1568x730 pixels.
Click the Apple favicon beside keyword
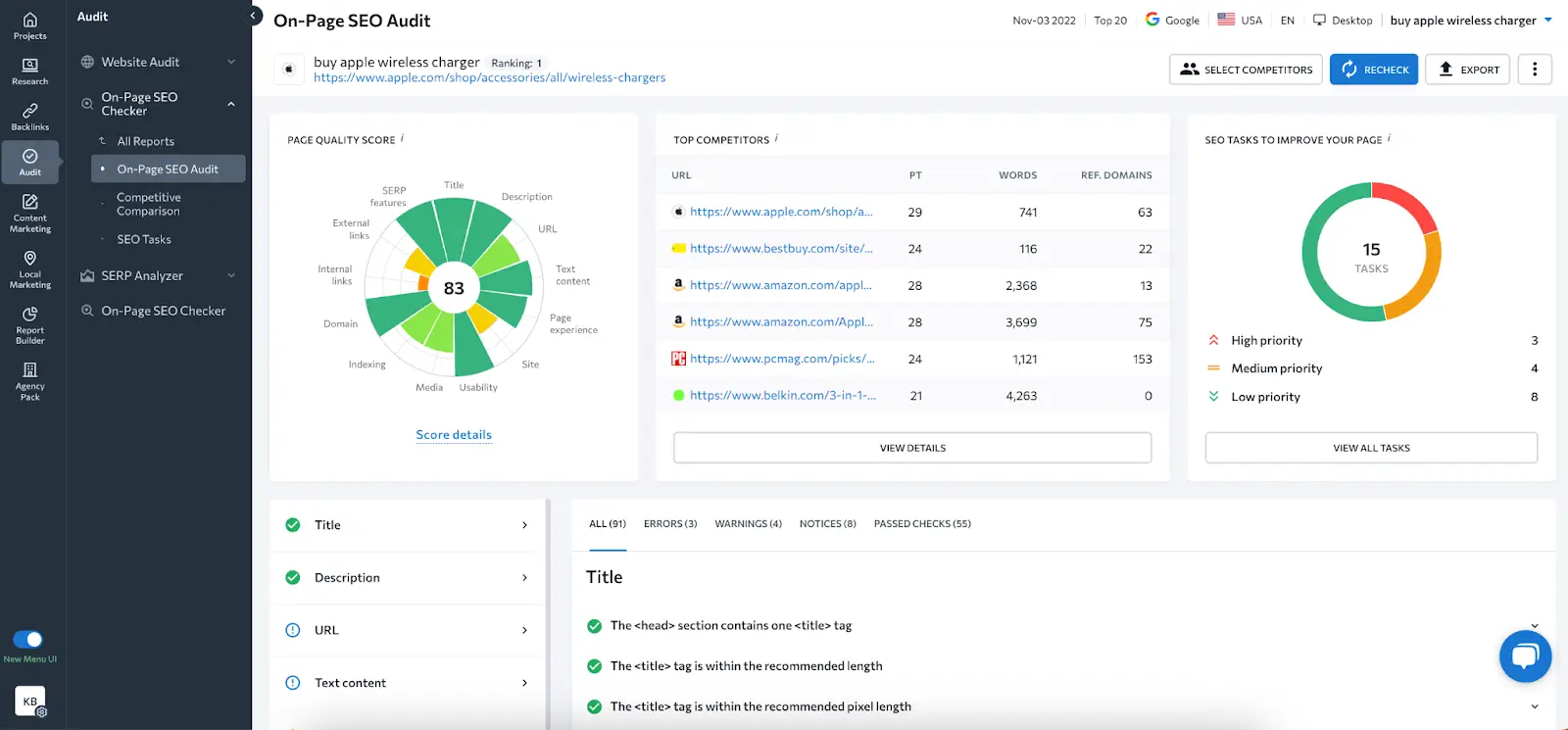[288, 69]
